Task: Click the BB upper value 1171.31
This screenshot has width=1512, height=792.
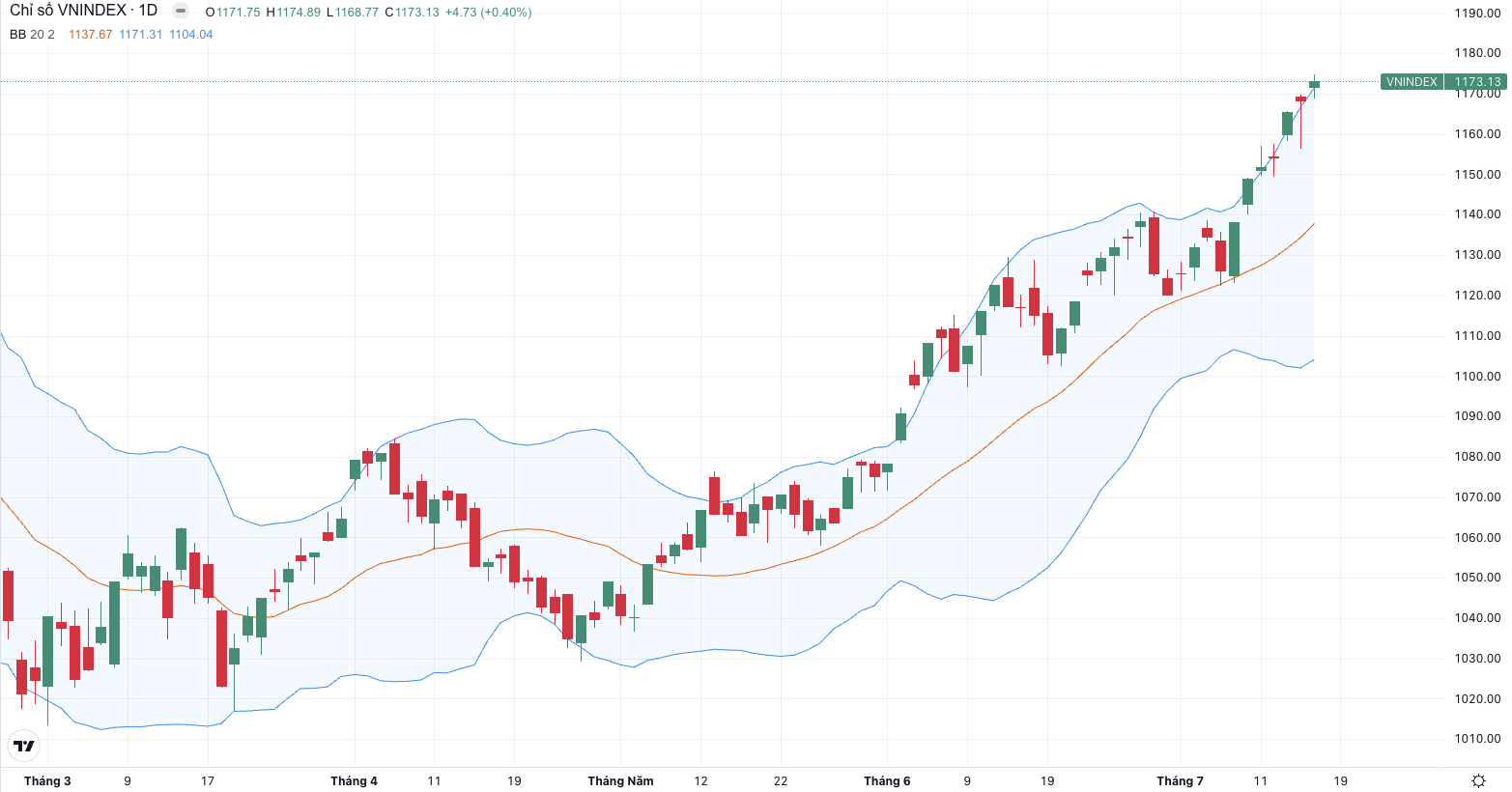Action: click(140, 34)
